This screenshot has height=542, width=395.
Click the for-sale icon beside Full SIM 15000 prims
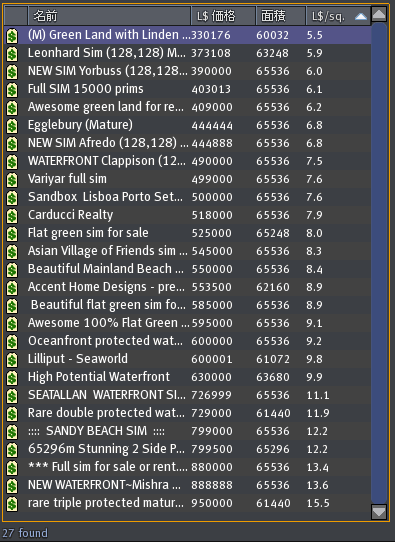pyautogui.click(x=12, y=90)
